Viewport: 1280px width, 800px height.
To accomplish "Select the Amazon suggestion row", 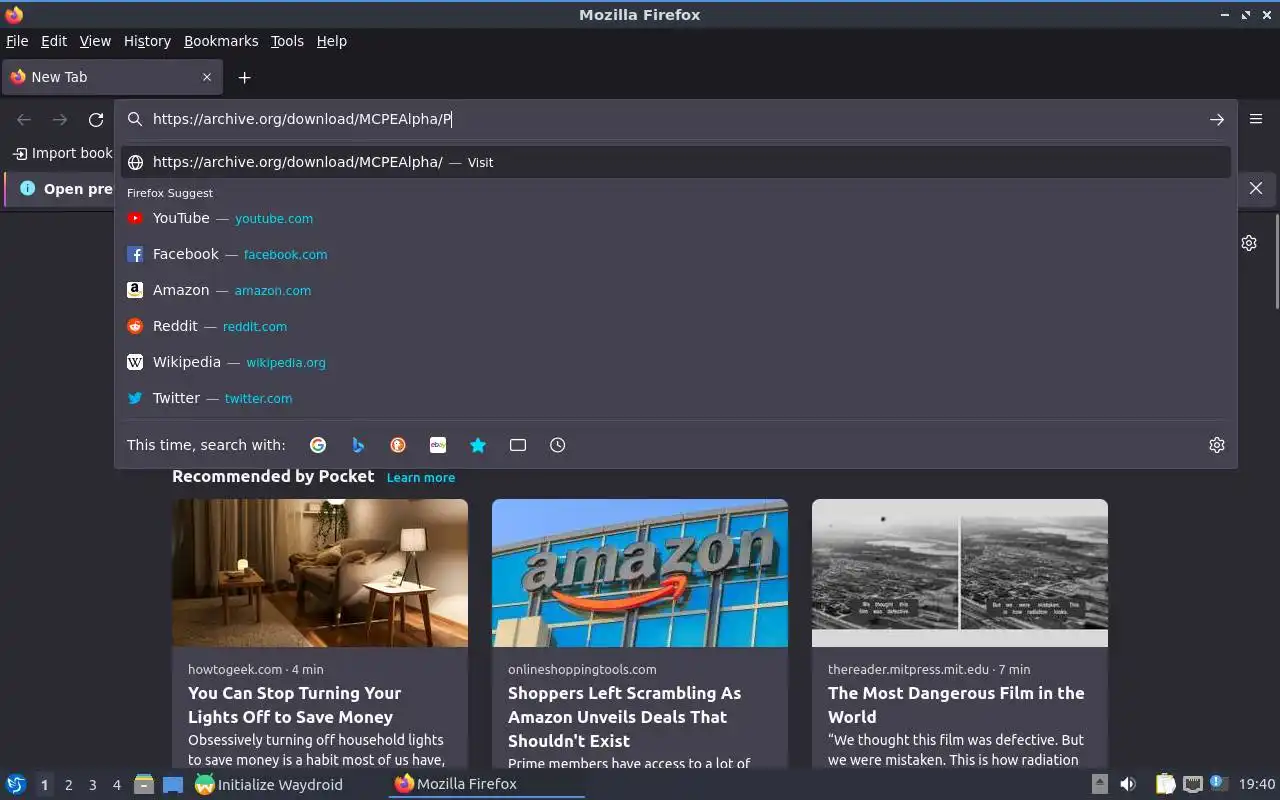I will 676,290.
